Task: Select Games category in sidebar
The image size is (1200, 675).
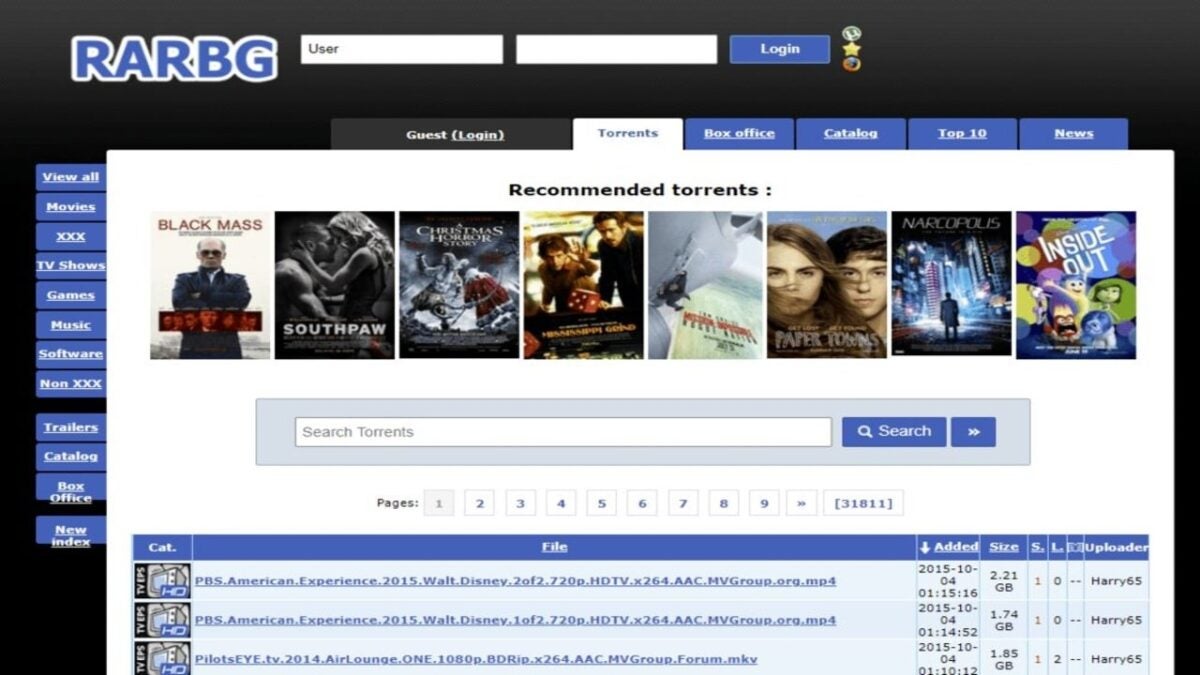Action: [71, 295]
